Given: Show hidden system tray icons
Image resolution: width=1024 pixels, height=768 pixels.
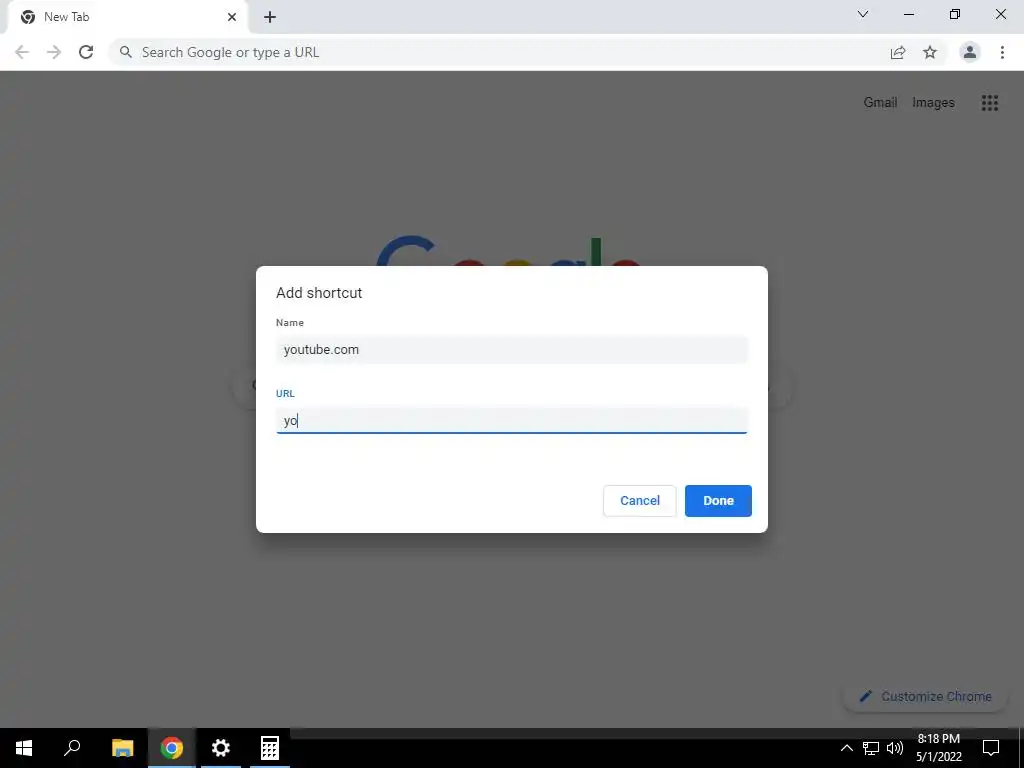Looking at the screenshot, I should (x=846, y=748).
